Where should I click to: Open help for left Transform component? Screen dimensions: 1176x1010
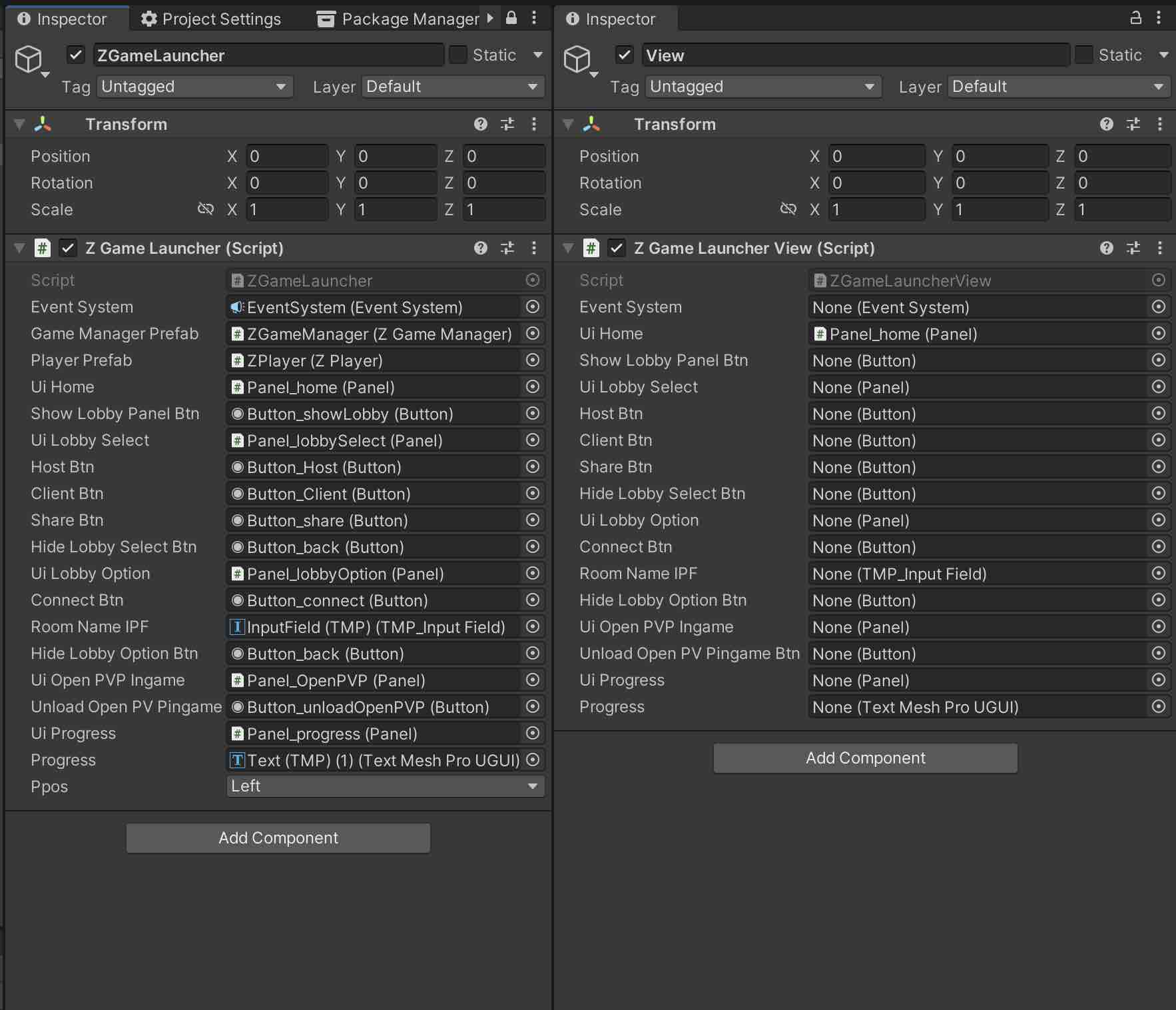click(481, 125)
